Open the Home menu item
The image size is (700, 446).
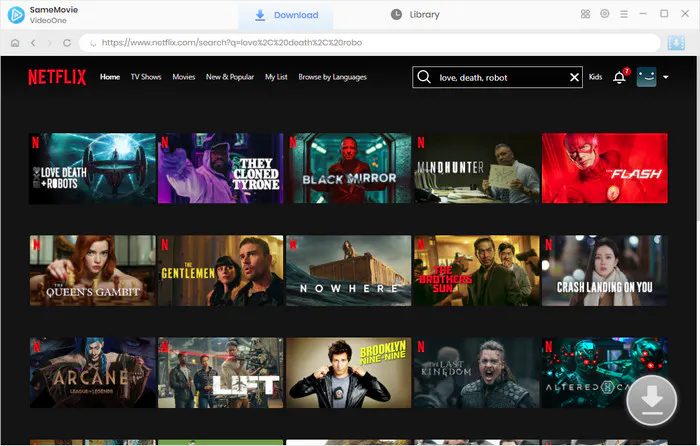pos(110,77)
